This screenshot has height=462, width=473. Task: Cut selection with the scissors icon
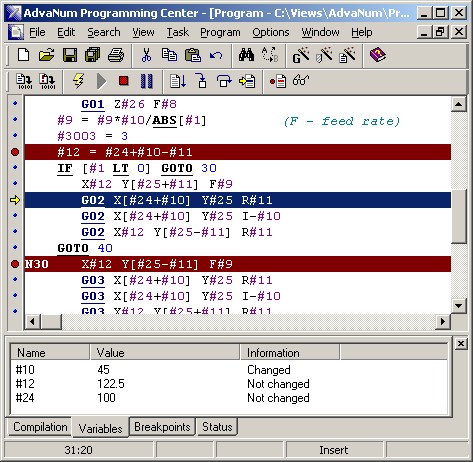coord(146,55)
